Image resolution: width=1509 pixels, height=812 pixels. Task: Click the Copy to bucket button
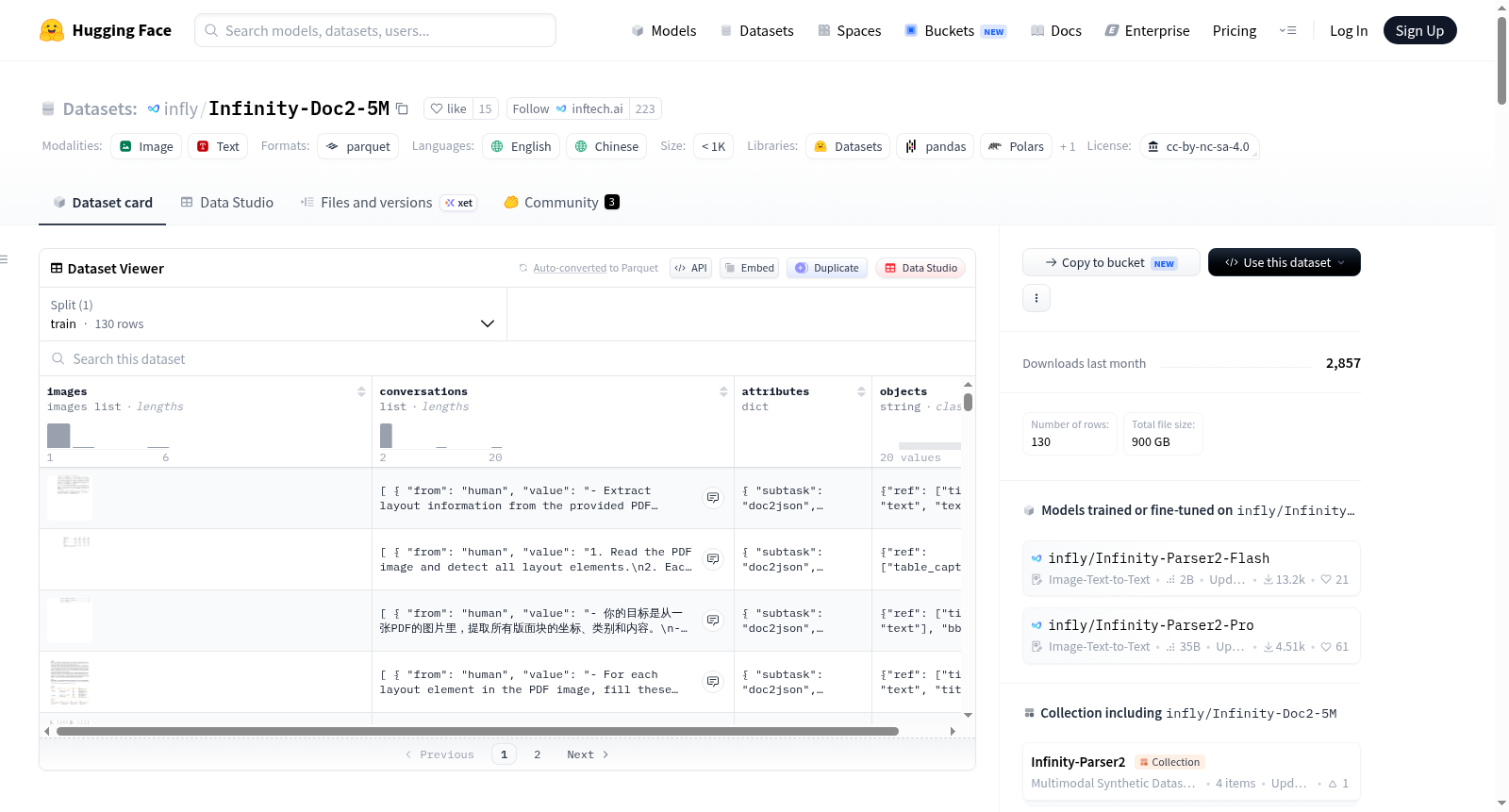[1111, 262]
